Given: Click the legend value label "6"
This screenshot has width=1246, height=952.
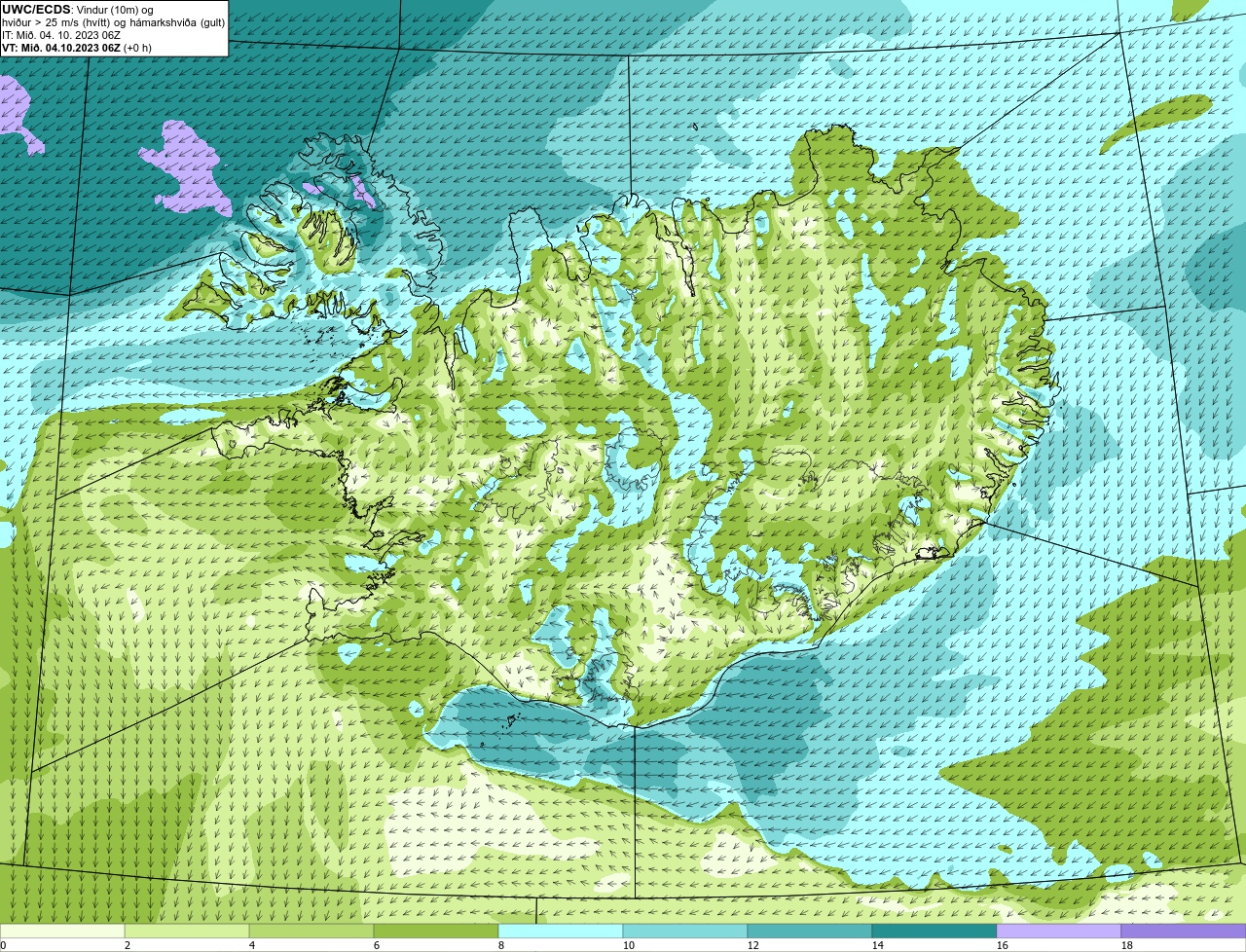Looking at the screenshot, I should point(377,945).
